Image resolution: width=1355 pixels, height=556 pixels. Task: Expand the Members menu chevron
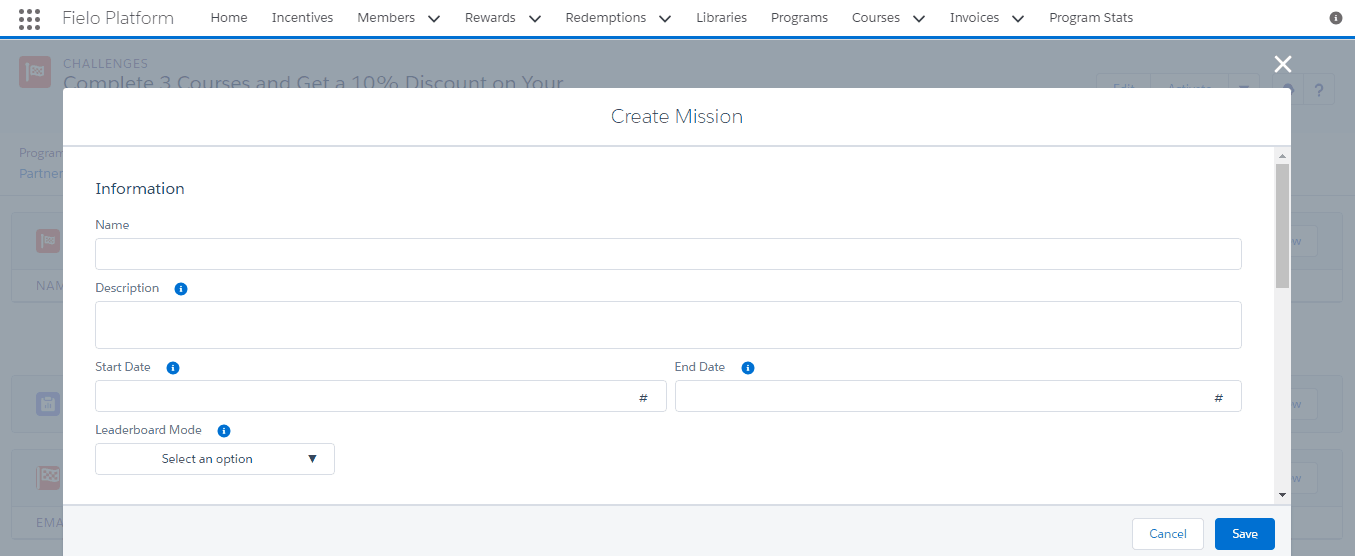point(433,18)
